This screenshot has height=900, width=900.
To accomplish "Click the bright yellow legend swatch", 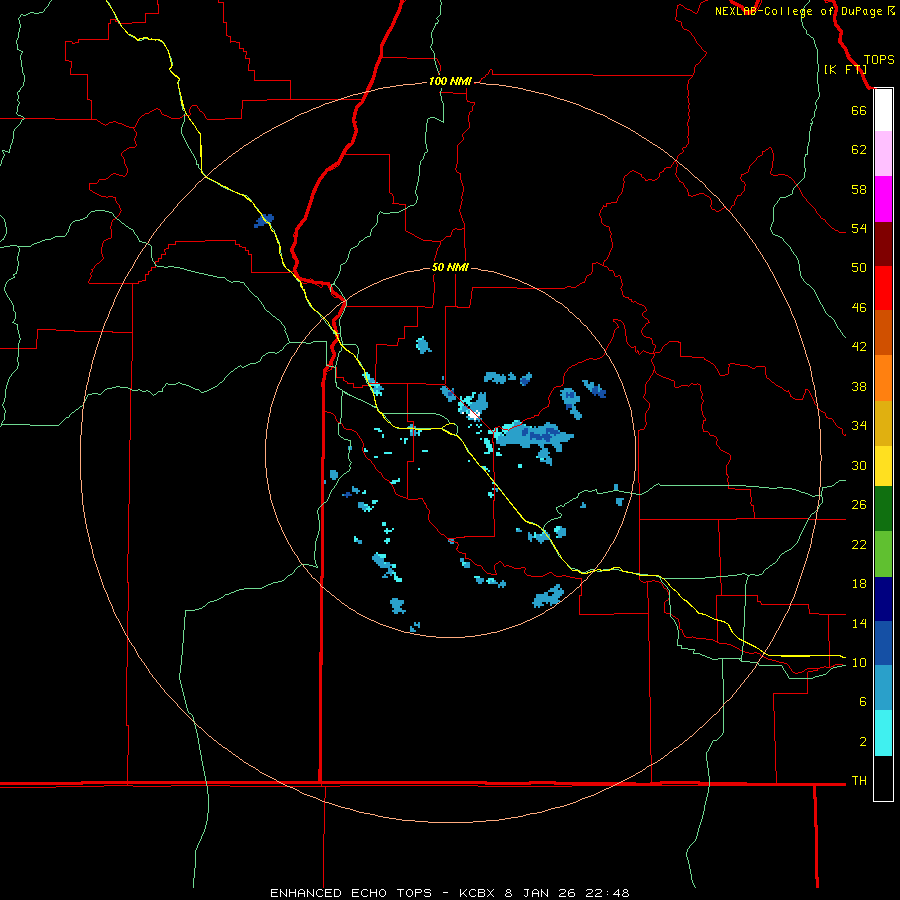I will click(883, 466).
